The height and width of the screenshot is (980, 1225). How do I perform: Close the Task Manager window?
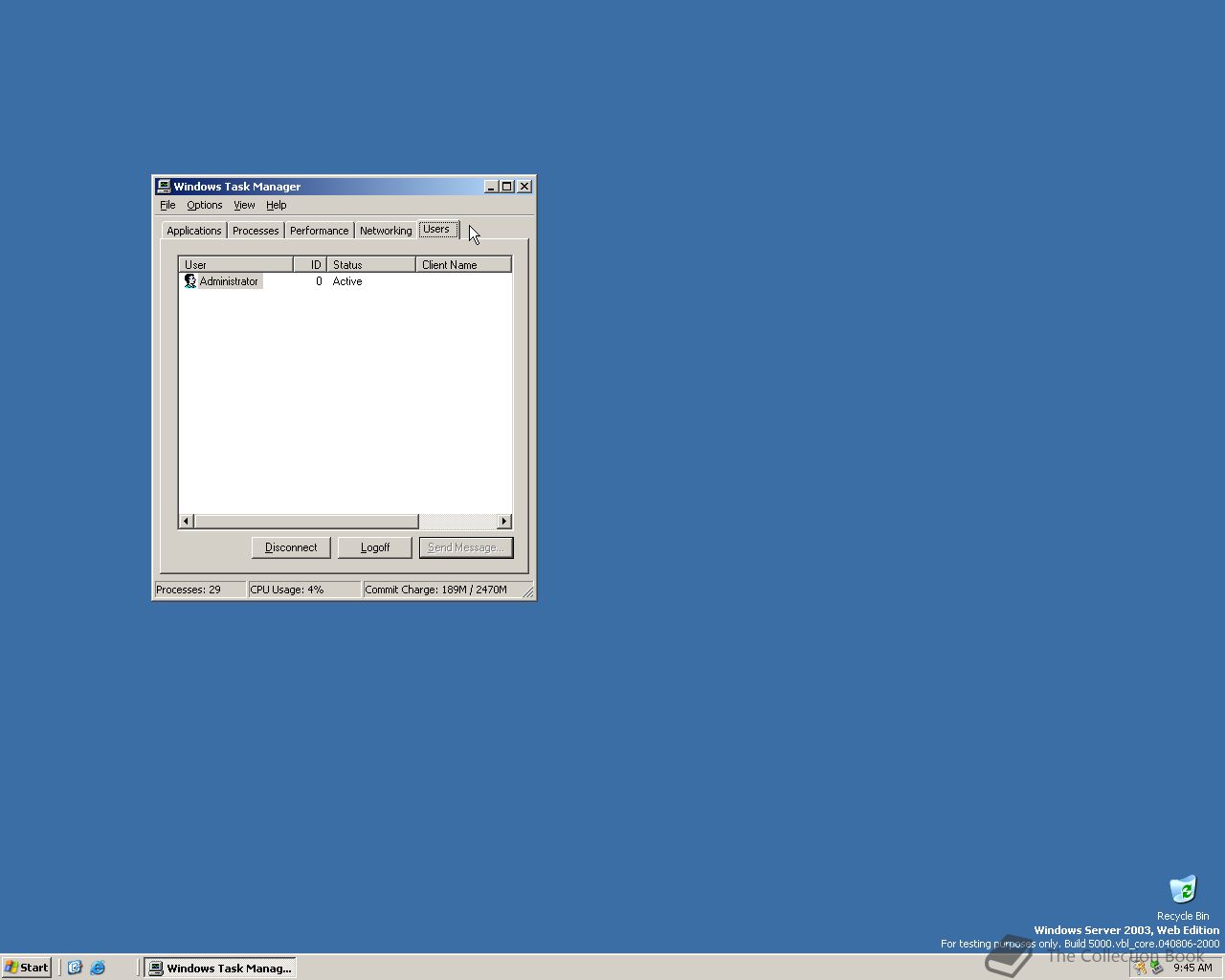click(524, 187)
